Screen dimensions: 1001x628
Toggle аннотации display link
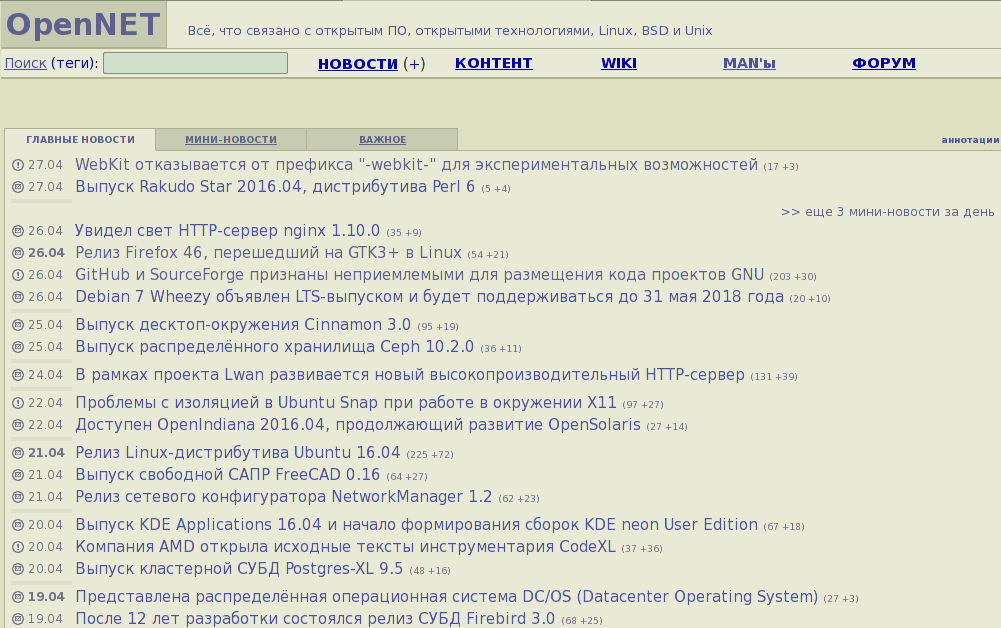(970, 140)
